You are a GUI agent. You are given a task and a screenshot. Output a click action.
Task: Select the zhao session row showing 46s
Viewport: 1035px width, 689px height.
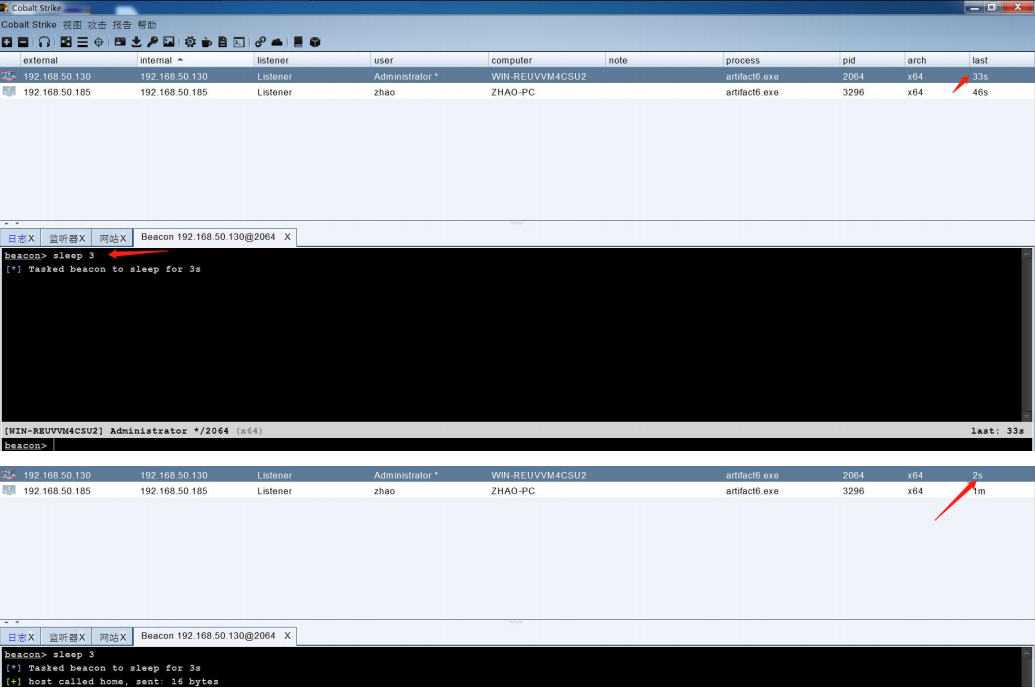(517, 92)
